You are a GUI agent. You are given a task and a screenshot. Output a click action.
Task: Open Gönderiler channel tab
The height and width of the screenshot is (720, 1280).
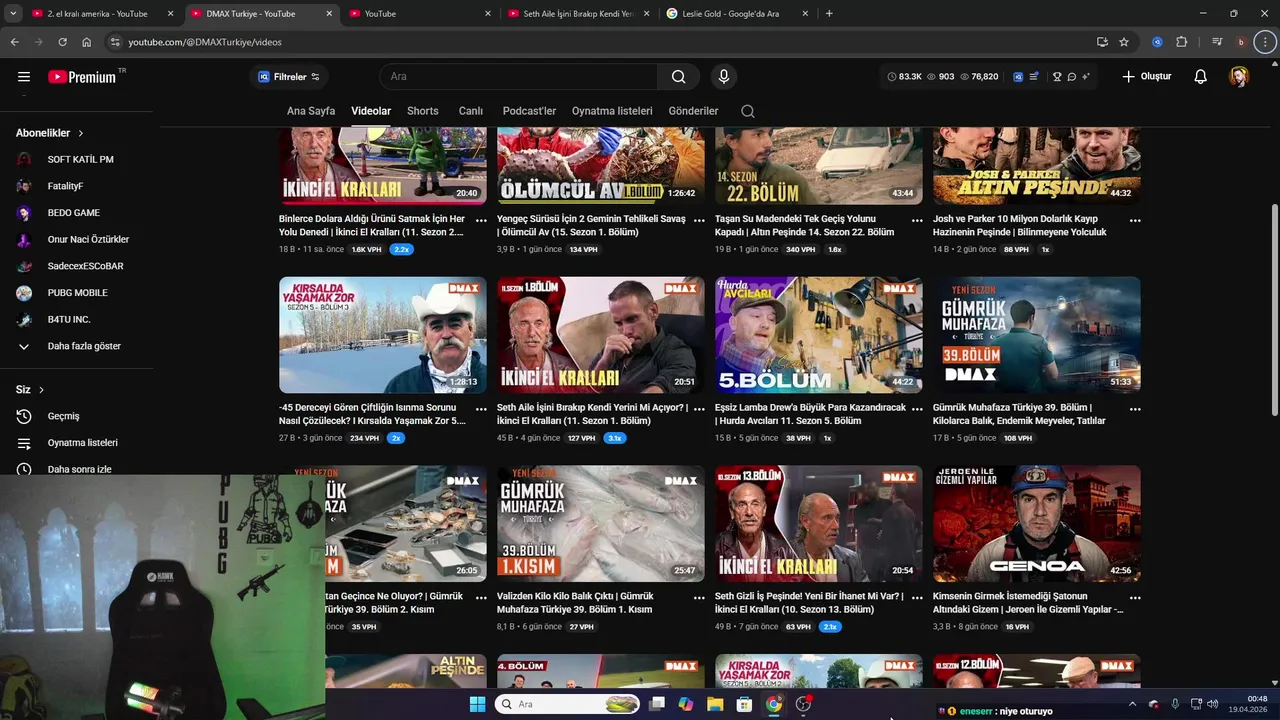[694, 111]
